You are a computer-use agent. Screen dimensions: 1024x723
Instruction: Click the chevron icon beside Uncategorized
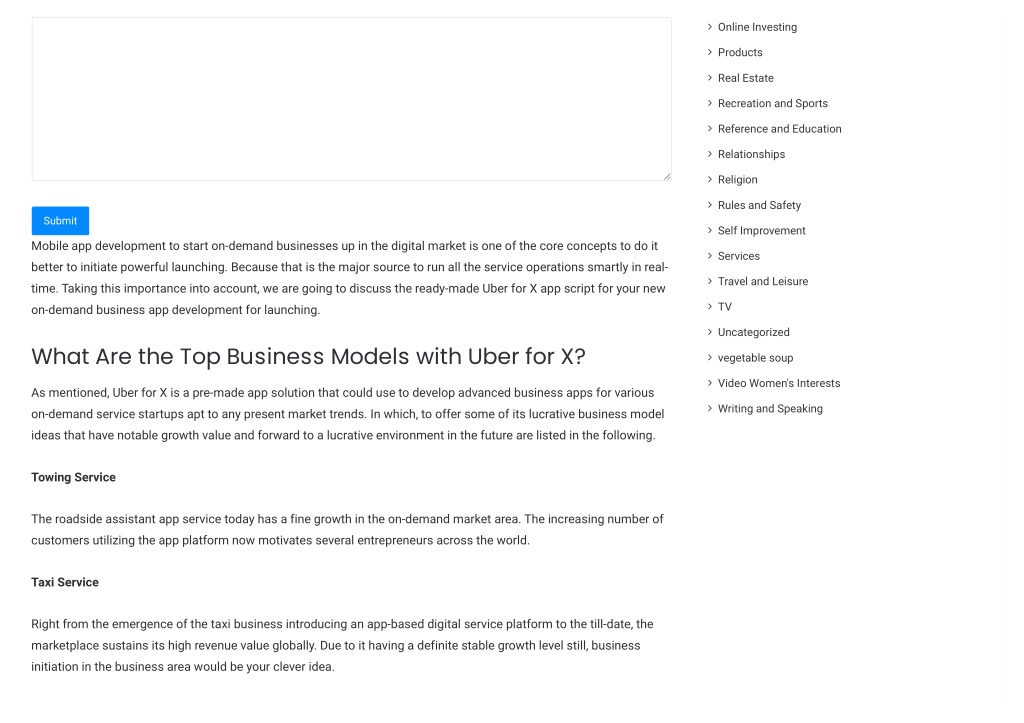click(710, 332)
